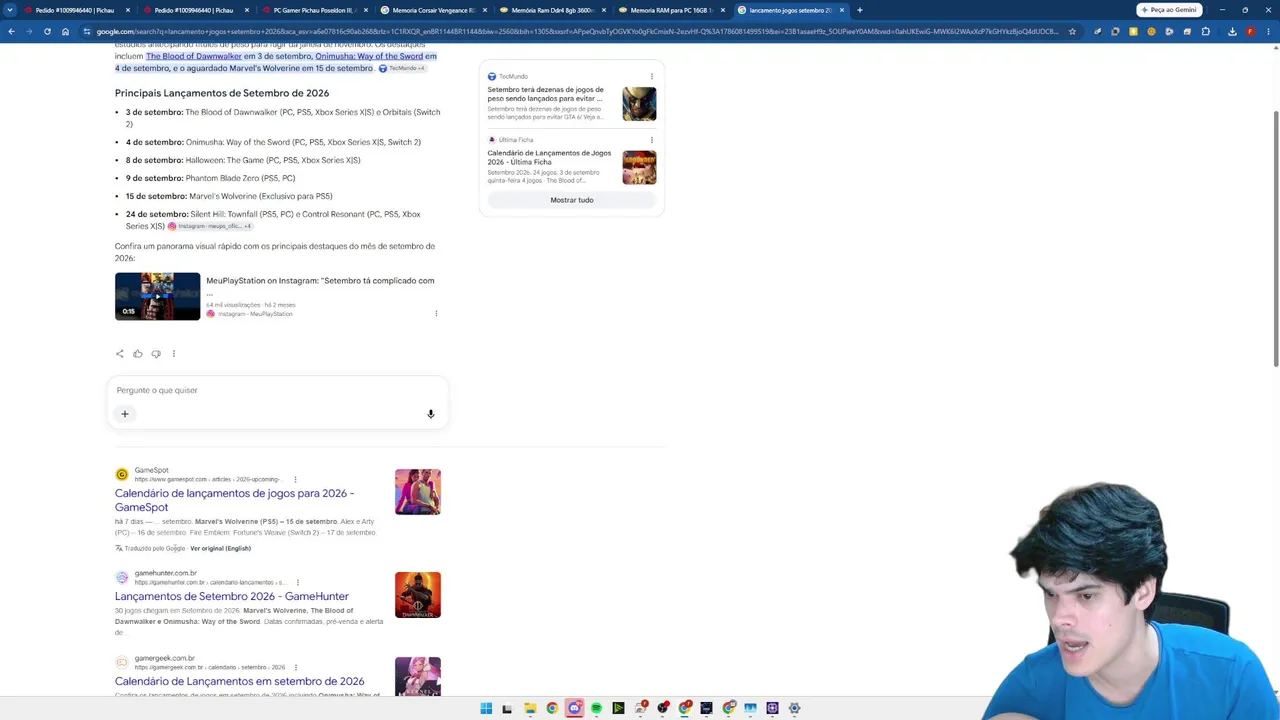Open Discord from the taskbar
Image resolution: width=1280 pixels, height=720 pixels.
pyautogui.click(x=574, y=708)
